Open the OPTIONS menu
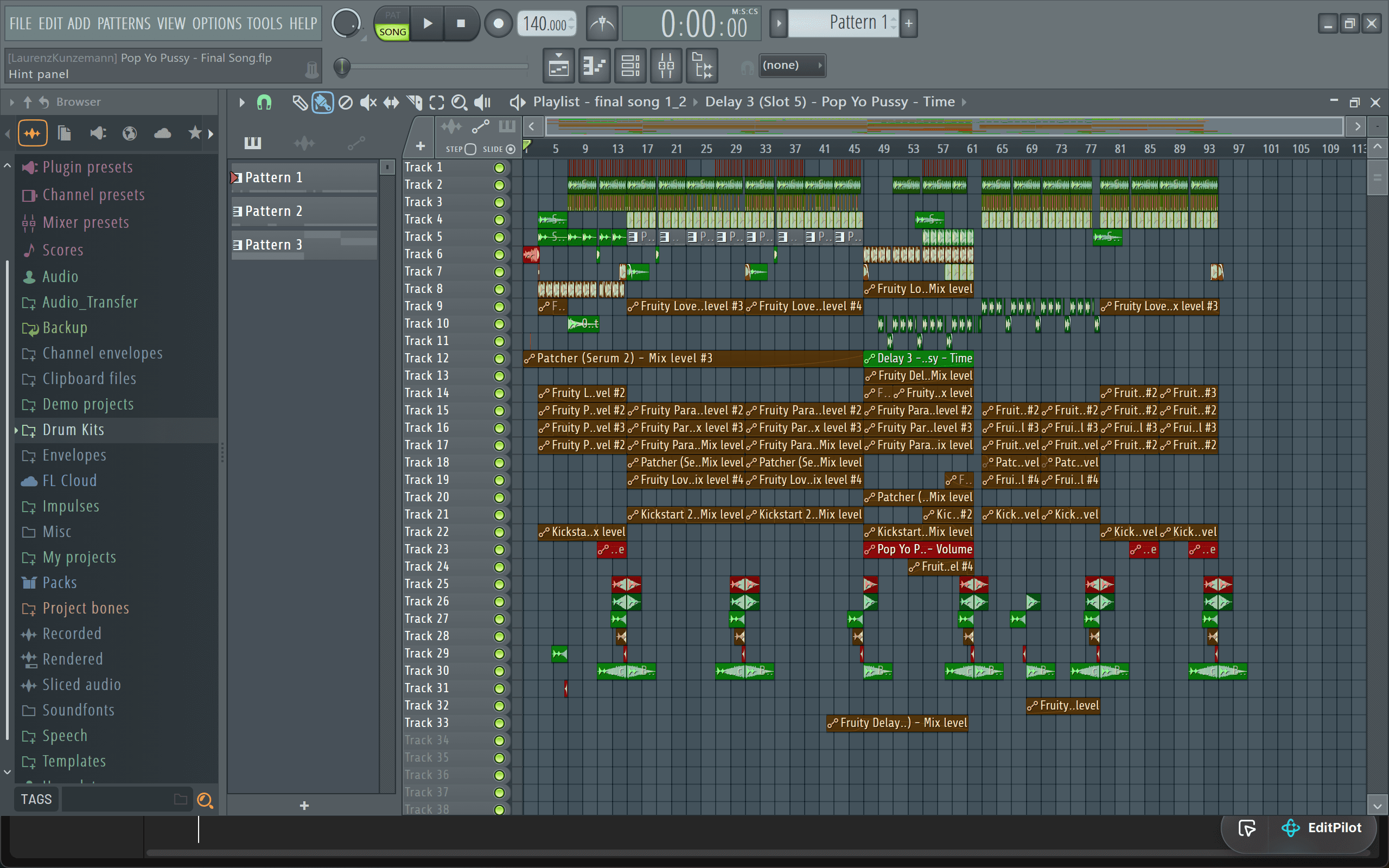 pos(217,23)
